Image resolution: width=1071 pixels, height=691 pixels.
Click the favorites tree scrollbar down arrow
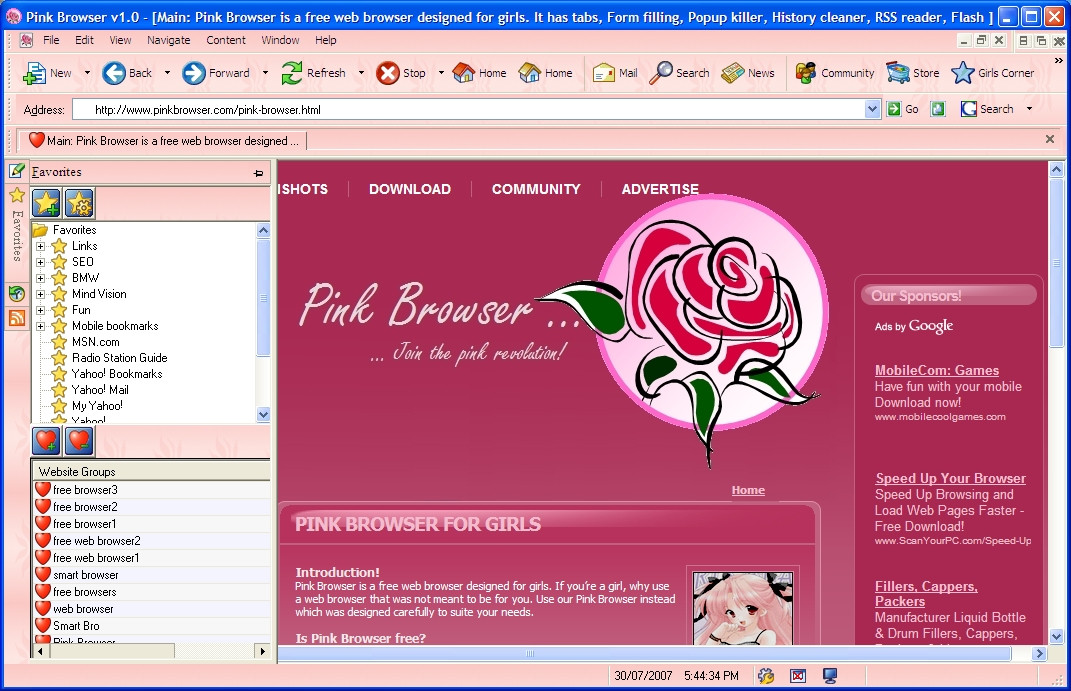click(x=263, y=414)
